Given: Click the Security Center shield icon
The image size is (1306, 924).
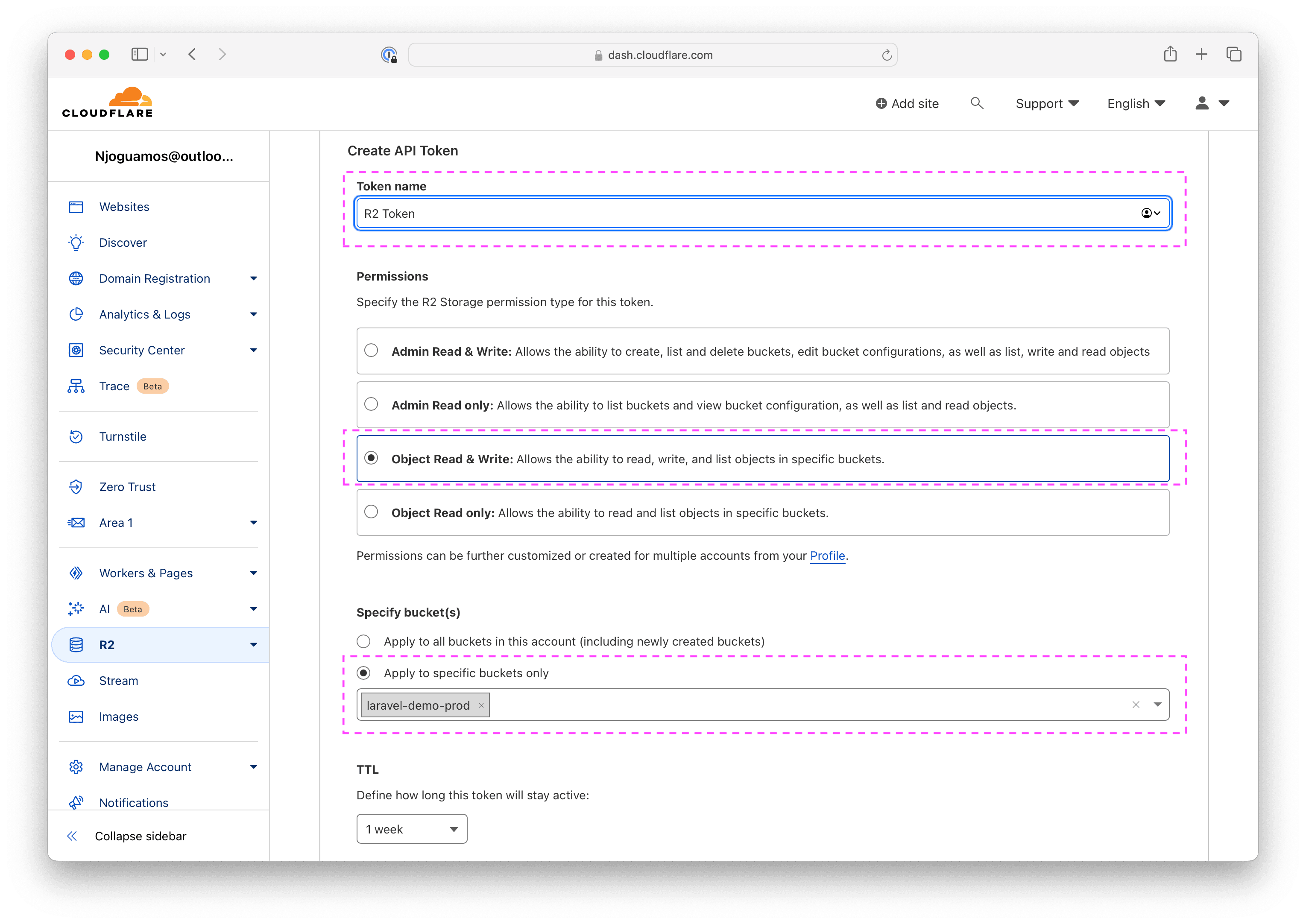Looking at the screenshot, I should click(x=76, y=350).
